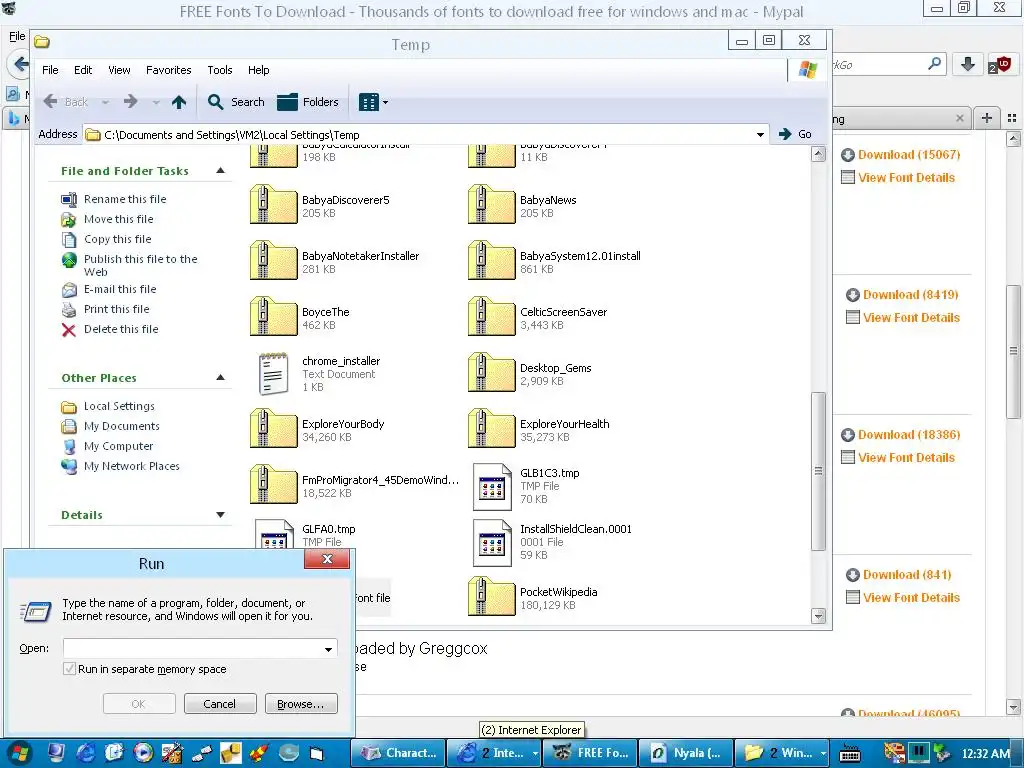Open Forward history dropdown arrow
This screenshot has width=1024, height=768.
156,103
